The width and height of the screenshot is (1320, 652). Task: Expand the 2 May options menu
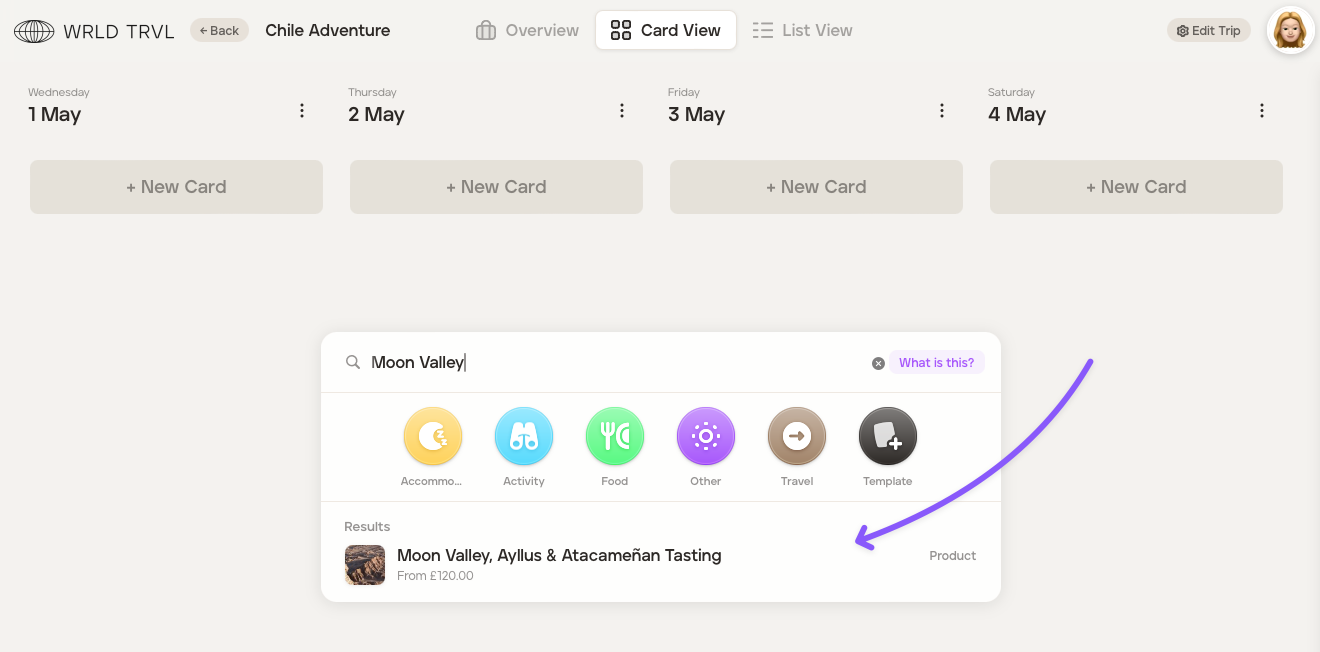(622, 111)
